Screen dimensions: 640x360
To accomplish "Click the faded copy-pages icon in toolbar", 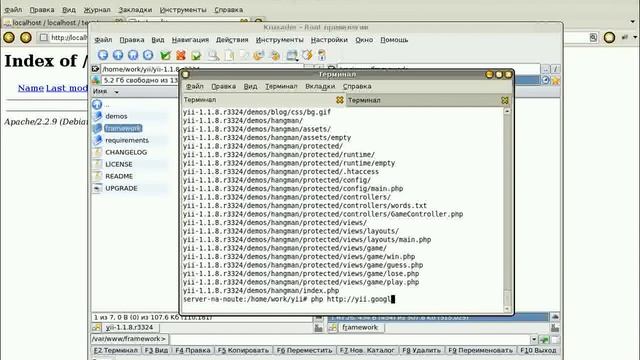I will [x=244, y=55].
